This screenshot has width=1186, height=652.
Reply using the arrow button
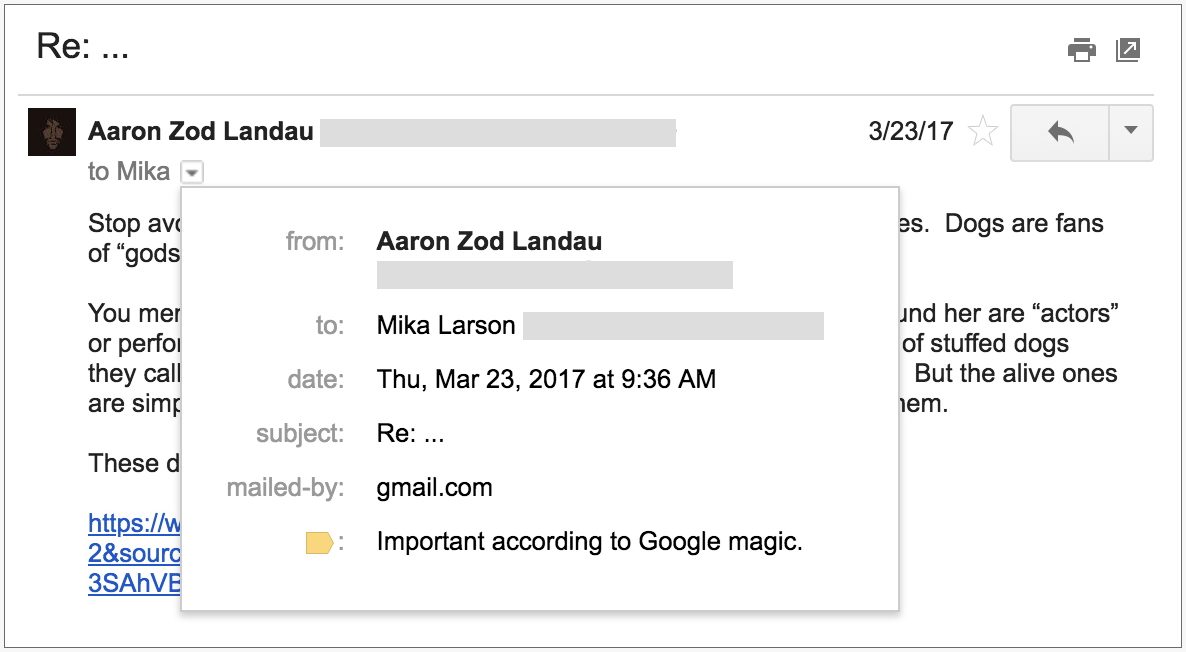1060,133
